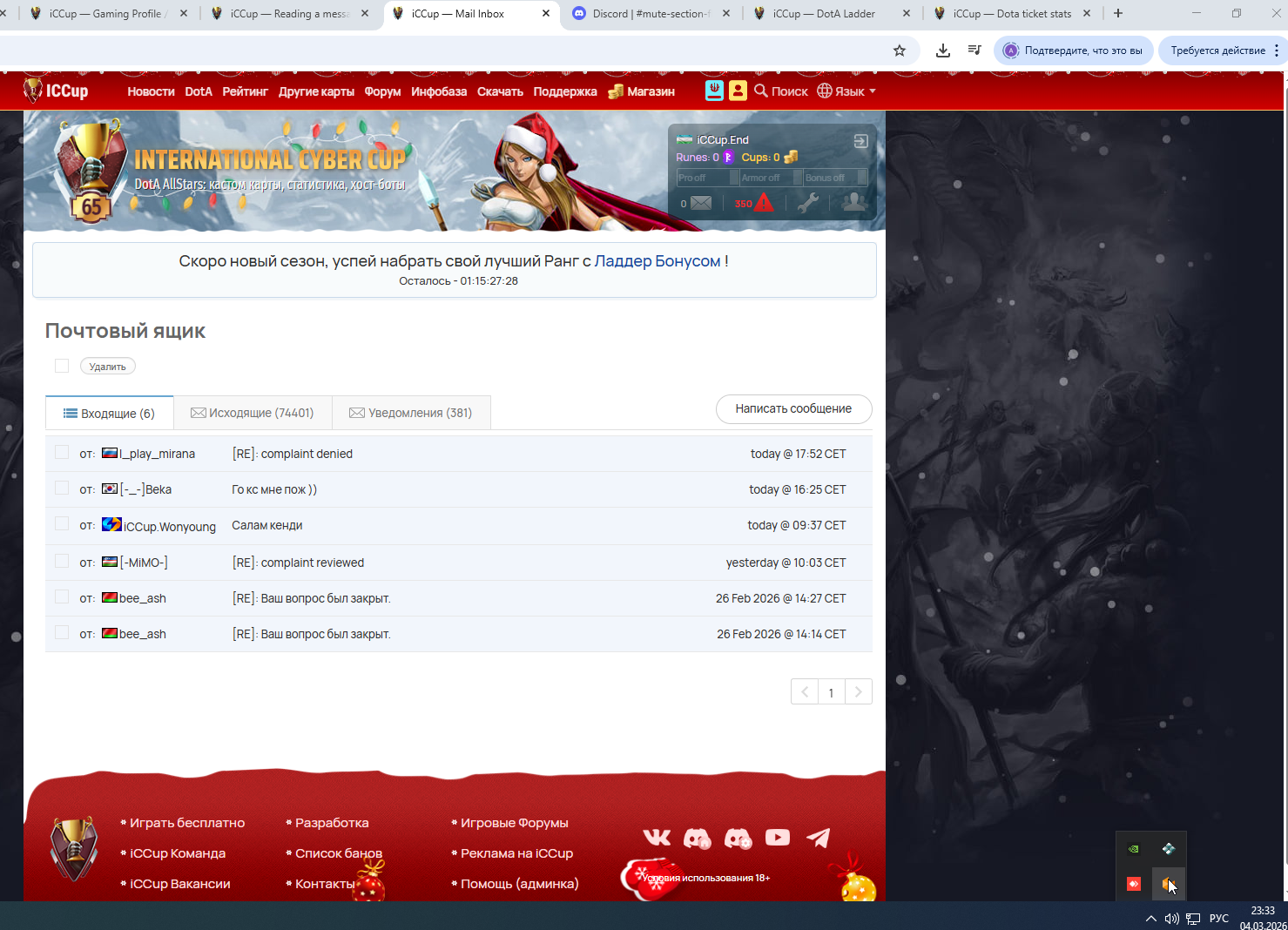
Task: Open the VK social icon in footer
Action: [x=657, y=838]
